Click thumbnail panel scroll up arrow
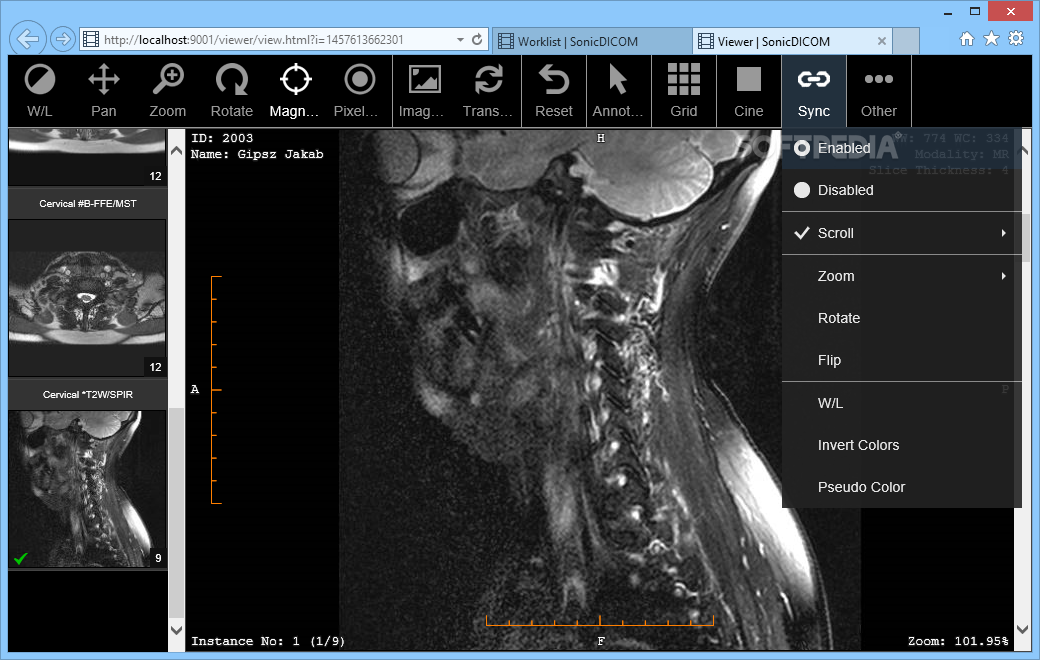1040x660 pixels. (176, 151)
